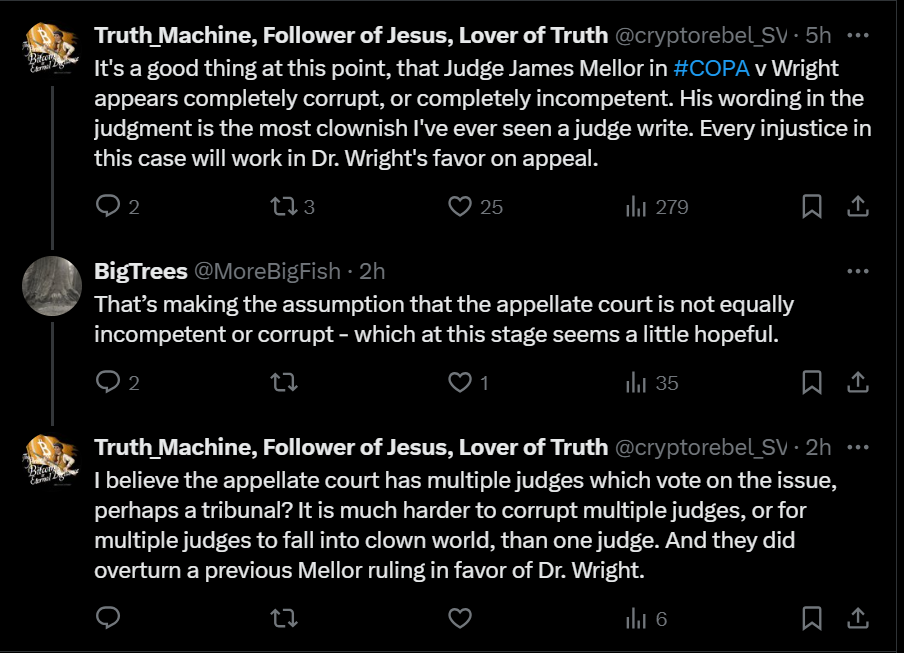Like the first tweet with 25 likes
This screenshot has height=653, width=904.
pyautogui.click(x=460, y=207)
